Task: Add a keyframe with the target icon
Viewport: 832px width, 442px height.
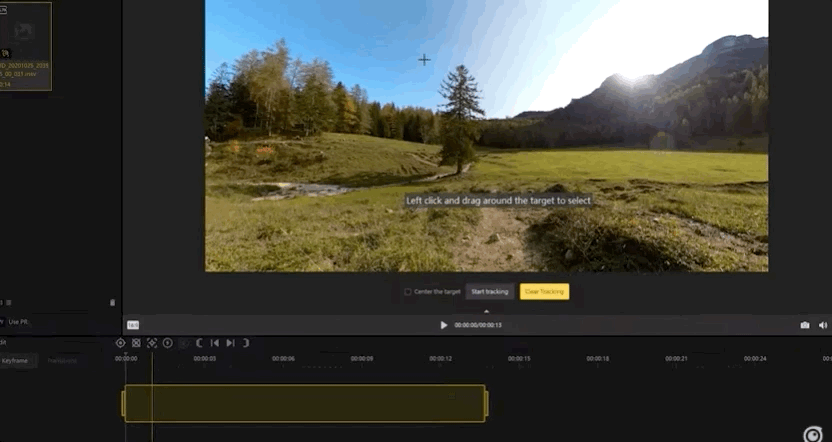Action: coord(120,343)
